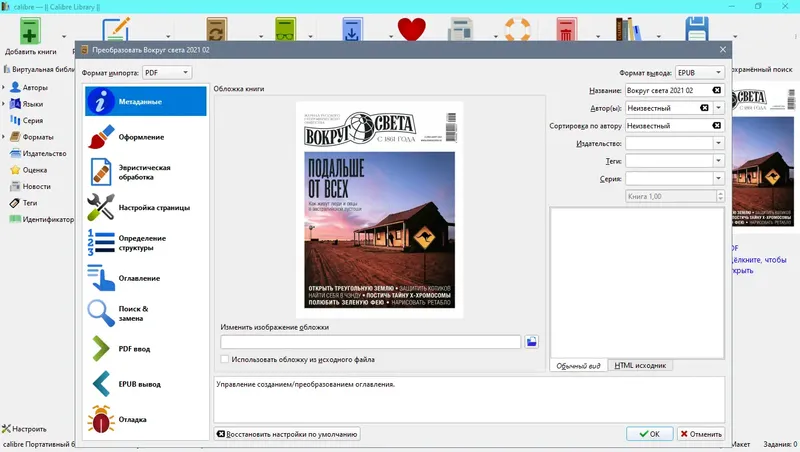Open the Метаданные section
The height and width of the screenshot is (452, 800).
pos(146,101)
